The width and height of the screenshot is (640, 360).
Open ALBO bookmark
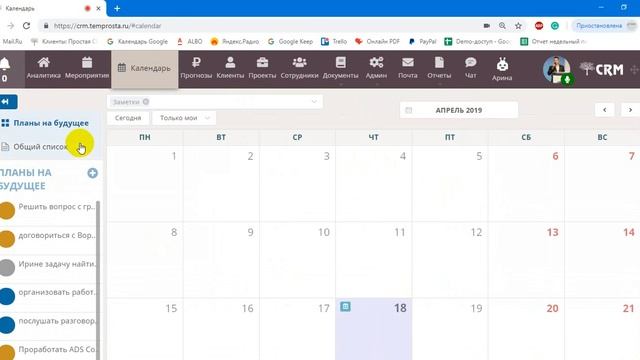click(x=190, y=42)
